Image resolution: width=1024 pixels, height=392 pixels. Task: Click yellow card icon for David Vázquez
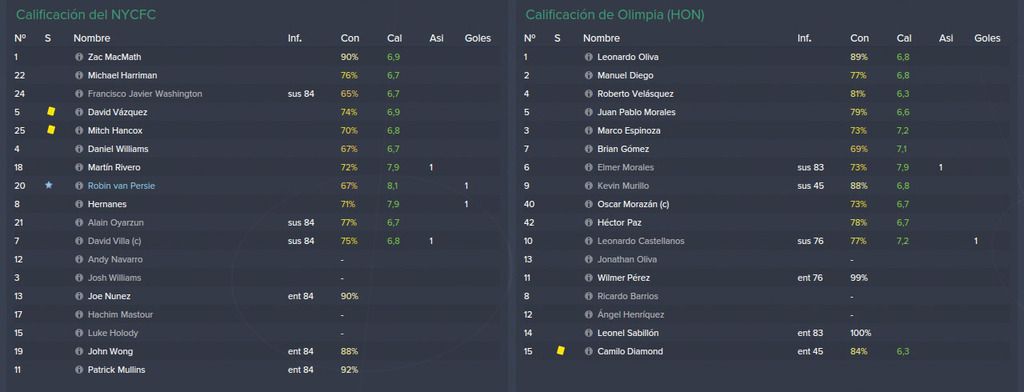point(50,112)
